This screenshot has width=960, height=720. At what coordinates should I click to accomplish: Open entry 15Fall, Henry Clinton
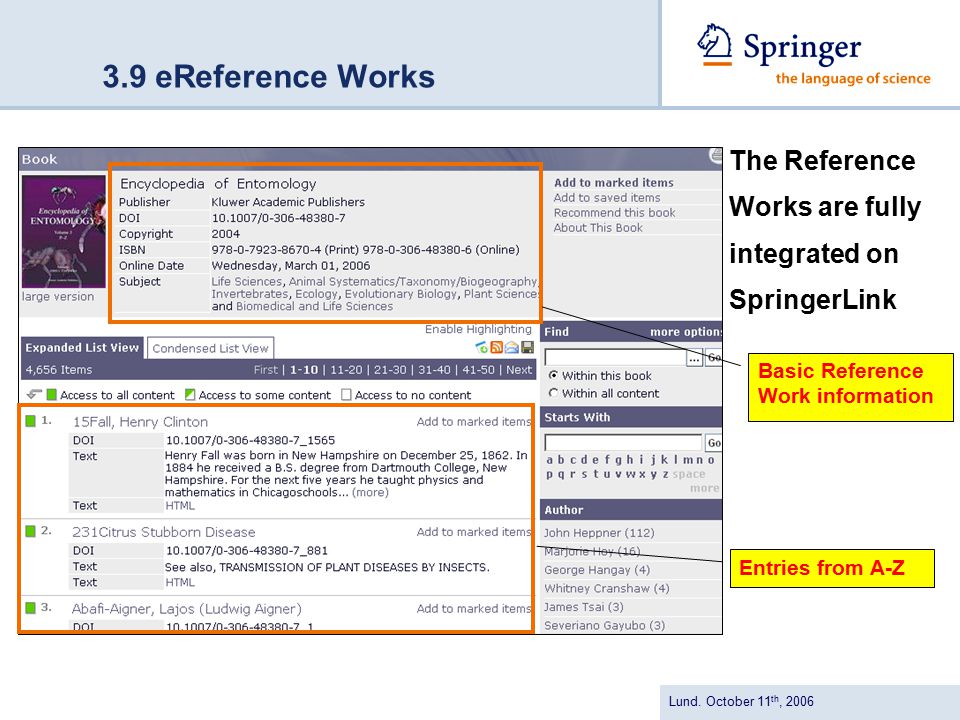140,422
